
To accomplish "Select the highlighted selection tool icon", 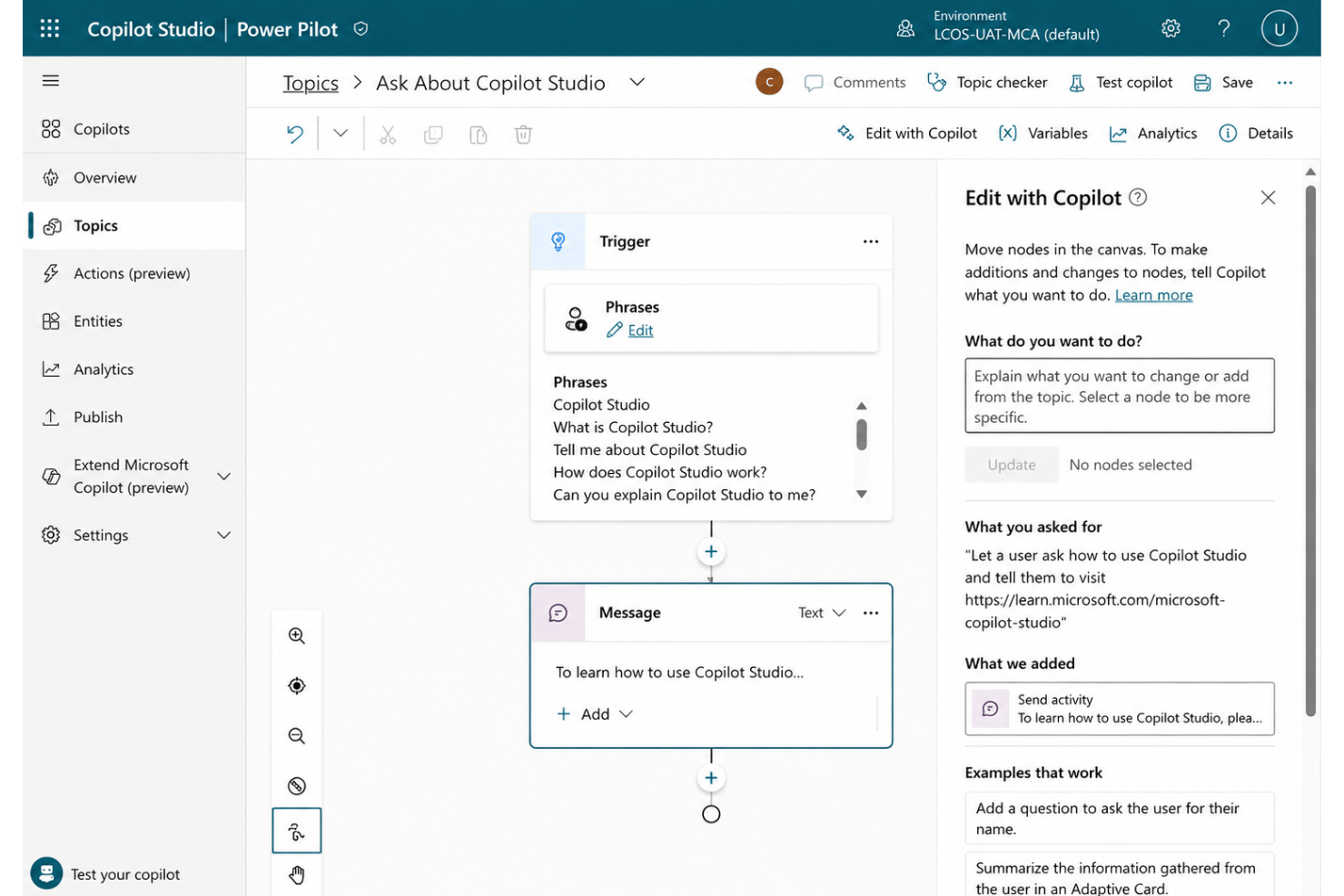I will [x=297, y=831].
